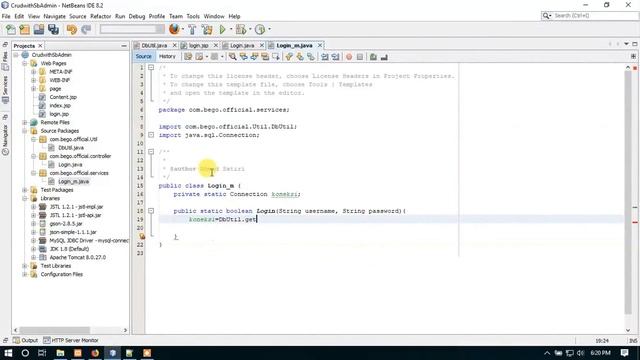
Task: Select Apache Tomcat 8.0.27.0 library entry
Action: click(78, 258)
